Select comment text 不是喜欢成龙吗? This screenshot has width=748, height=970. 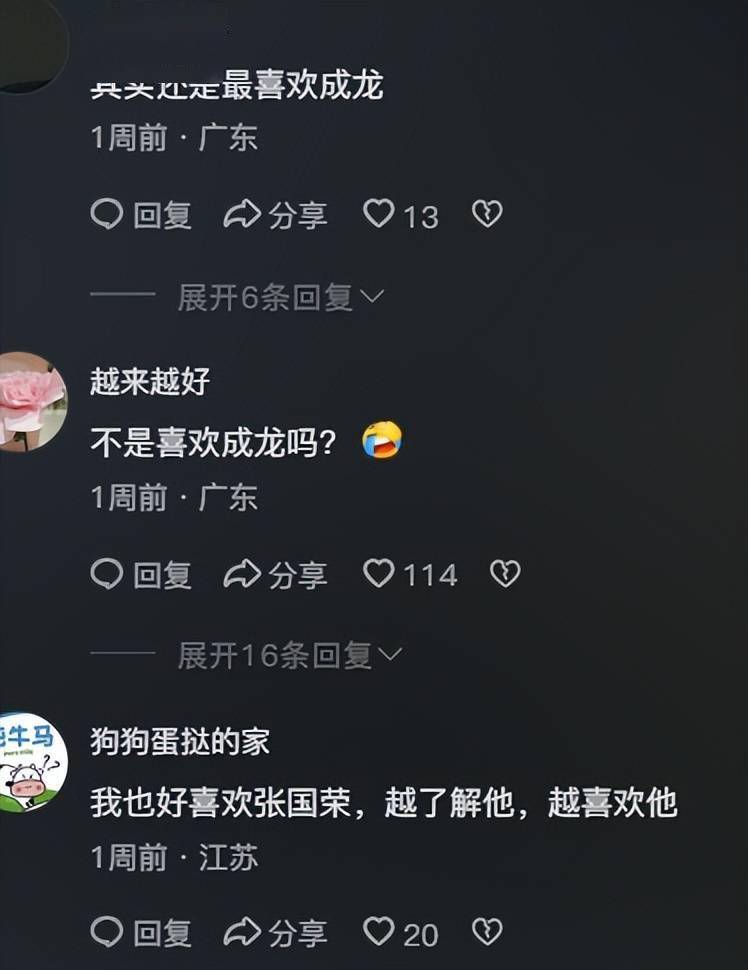(x=213, y=442)
